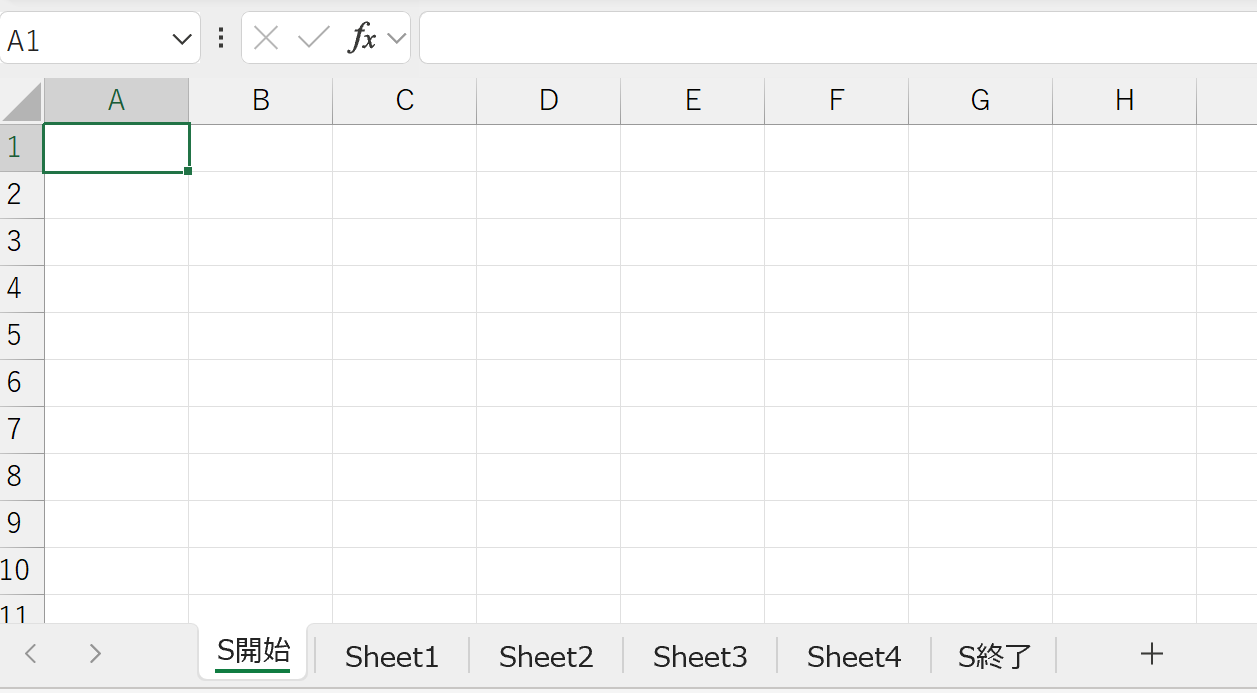This screenshot has width=1257, height=693.
Task: Switch to the Sheet2 tab
Action: 546,656
